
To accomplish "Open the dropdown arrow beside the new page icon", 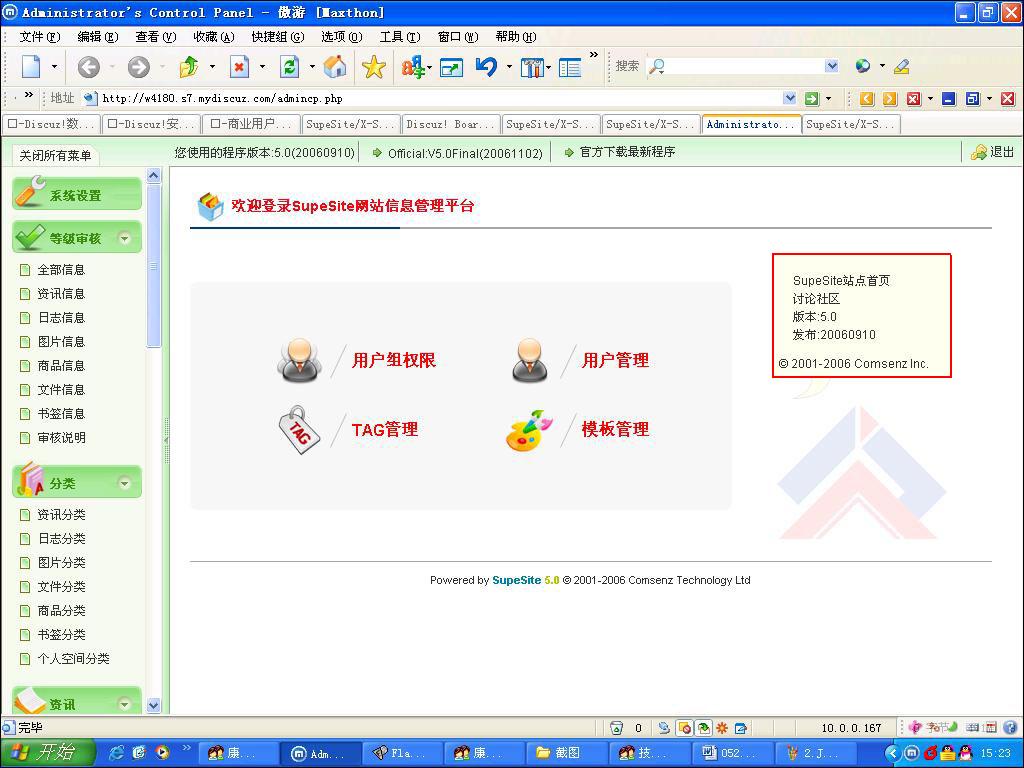I will pos(54,67).
